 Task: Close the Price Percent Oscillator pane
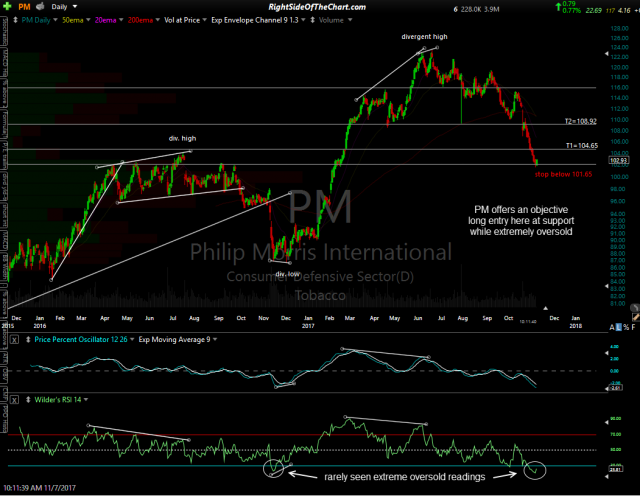(x=14, y=340)
